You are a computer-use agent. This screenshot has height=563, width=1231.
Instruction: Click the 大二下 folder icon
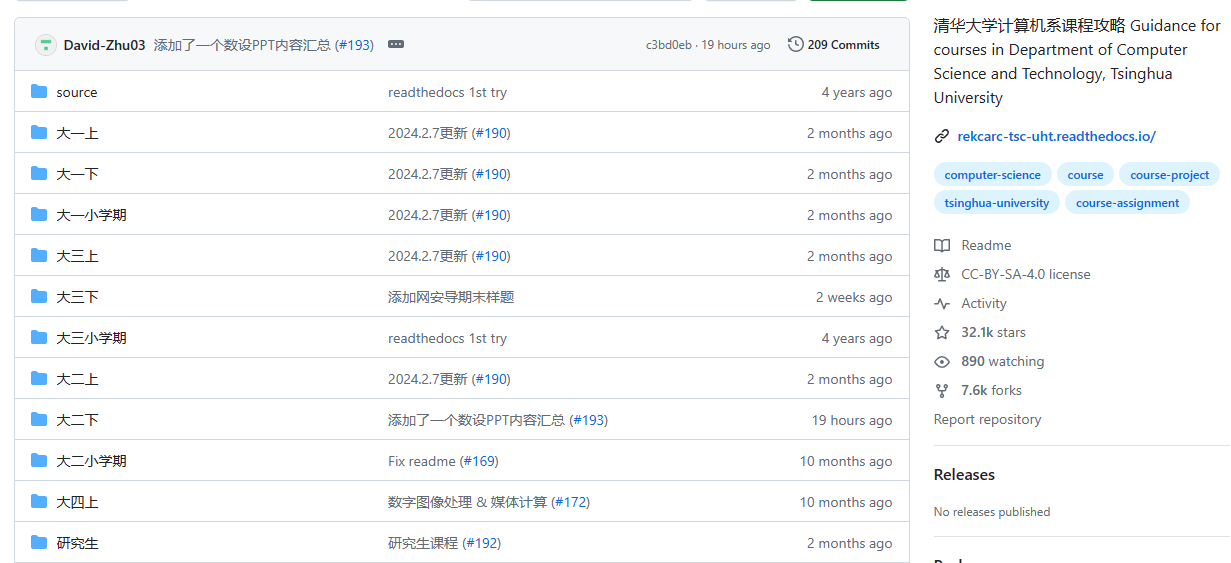39,420
